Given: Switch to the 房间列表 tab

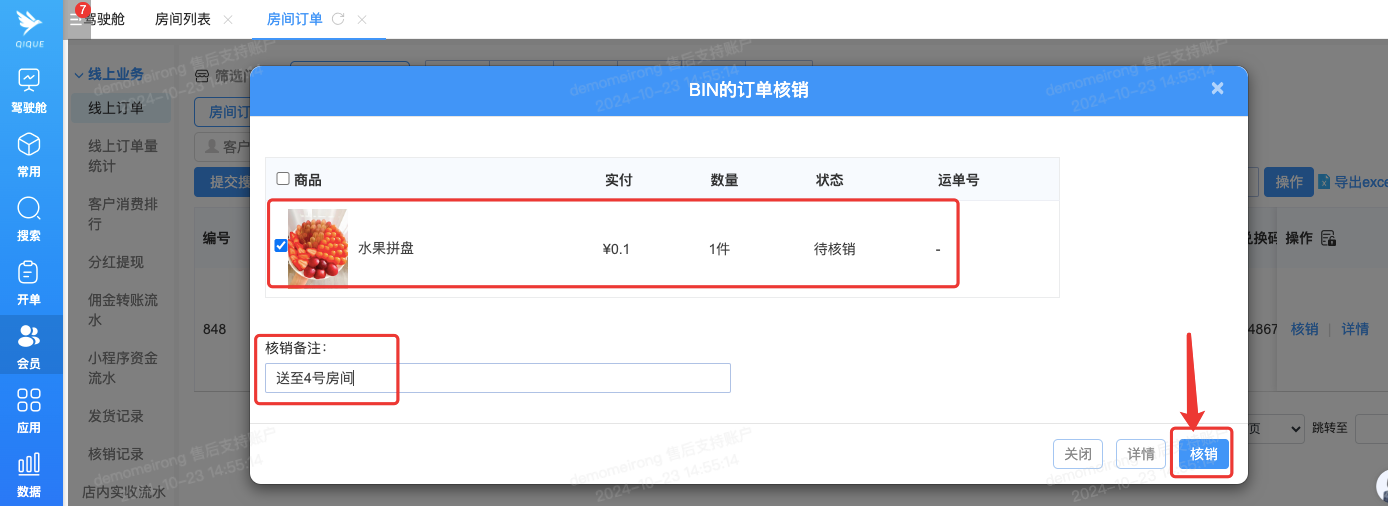Looking at the screenshot, I should [x=183, y=19].
